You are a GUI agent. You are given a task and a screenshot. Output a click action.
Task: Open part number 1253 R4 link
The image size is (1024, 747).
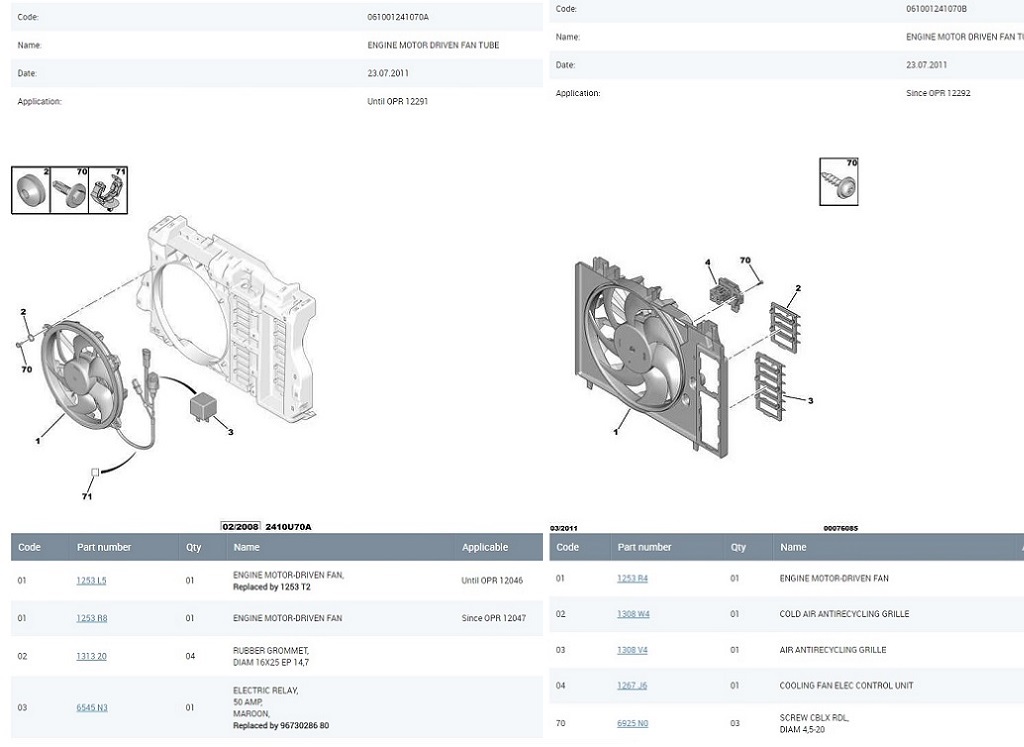tap(632, 579)
